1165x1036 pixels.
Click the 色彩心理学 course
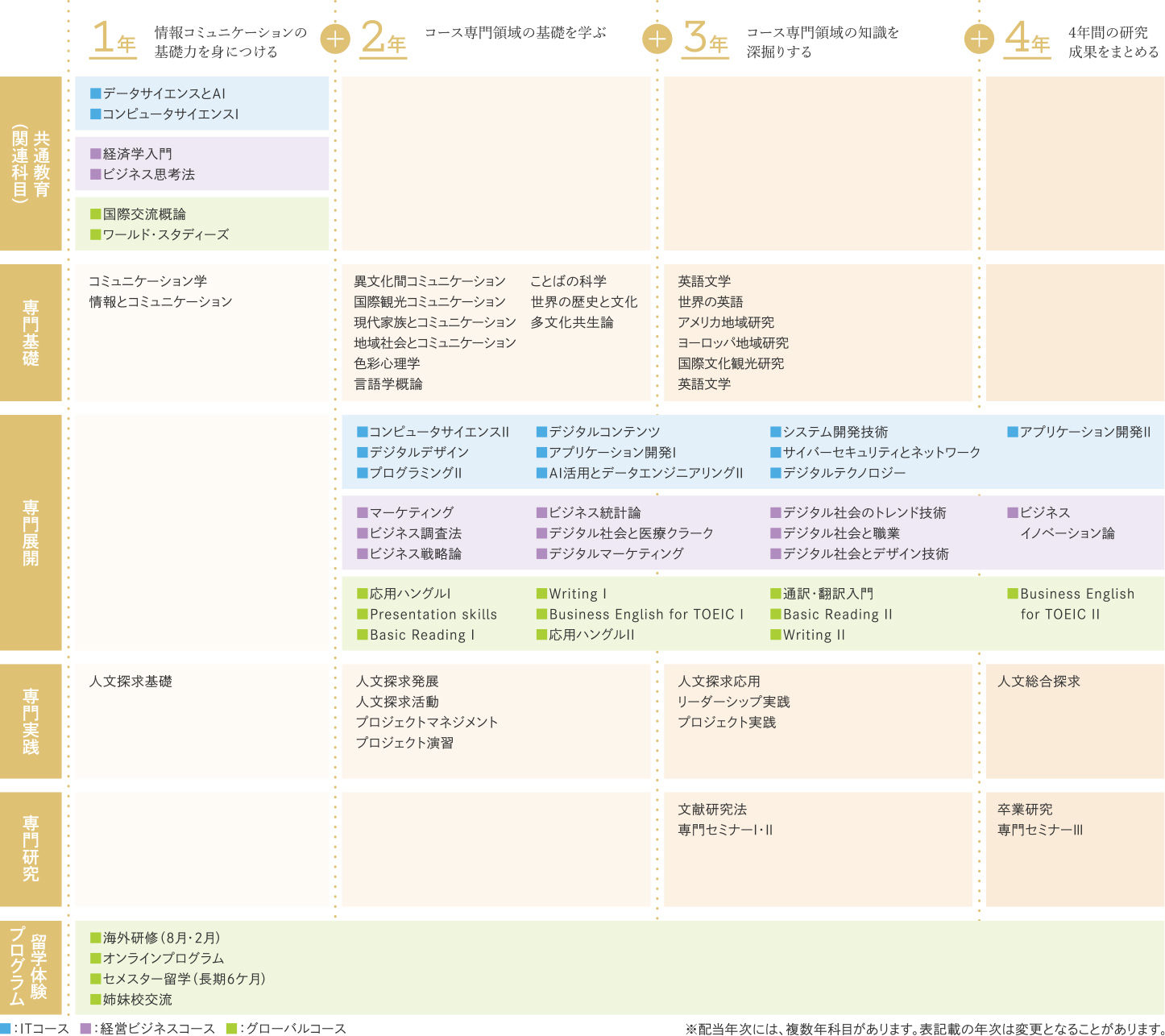tap(388, 363)
